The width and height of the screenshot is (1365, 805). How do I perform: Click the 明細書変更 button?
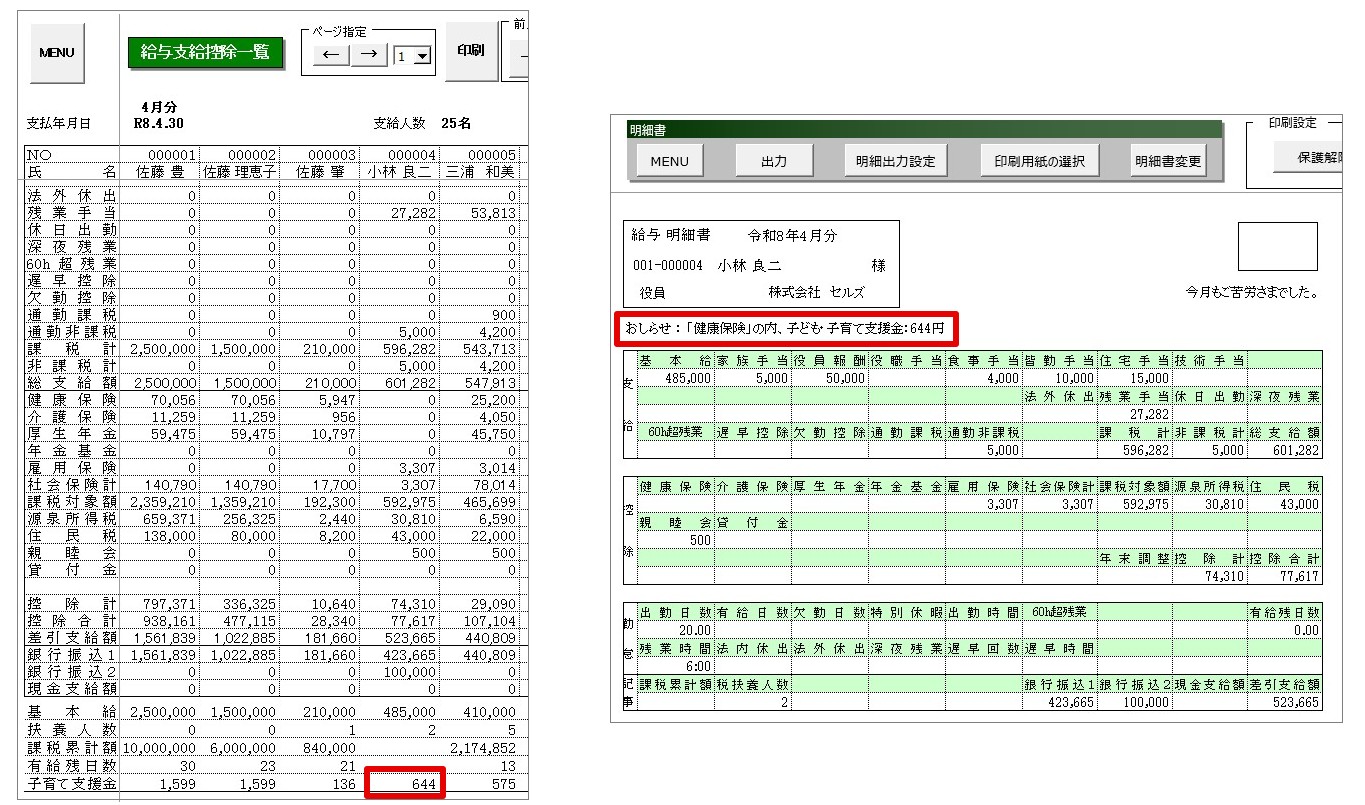point(1168,160)
